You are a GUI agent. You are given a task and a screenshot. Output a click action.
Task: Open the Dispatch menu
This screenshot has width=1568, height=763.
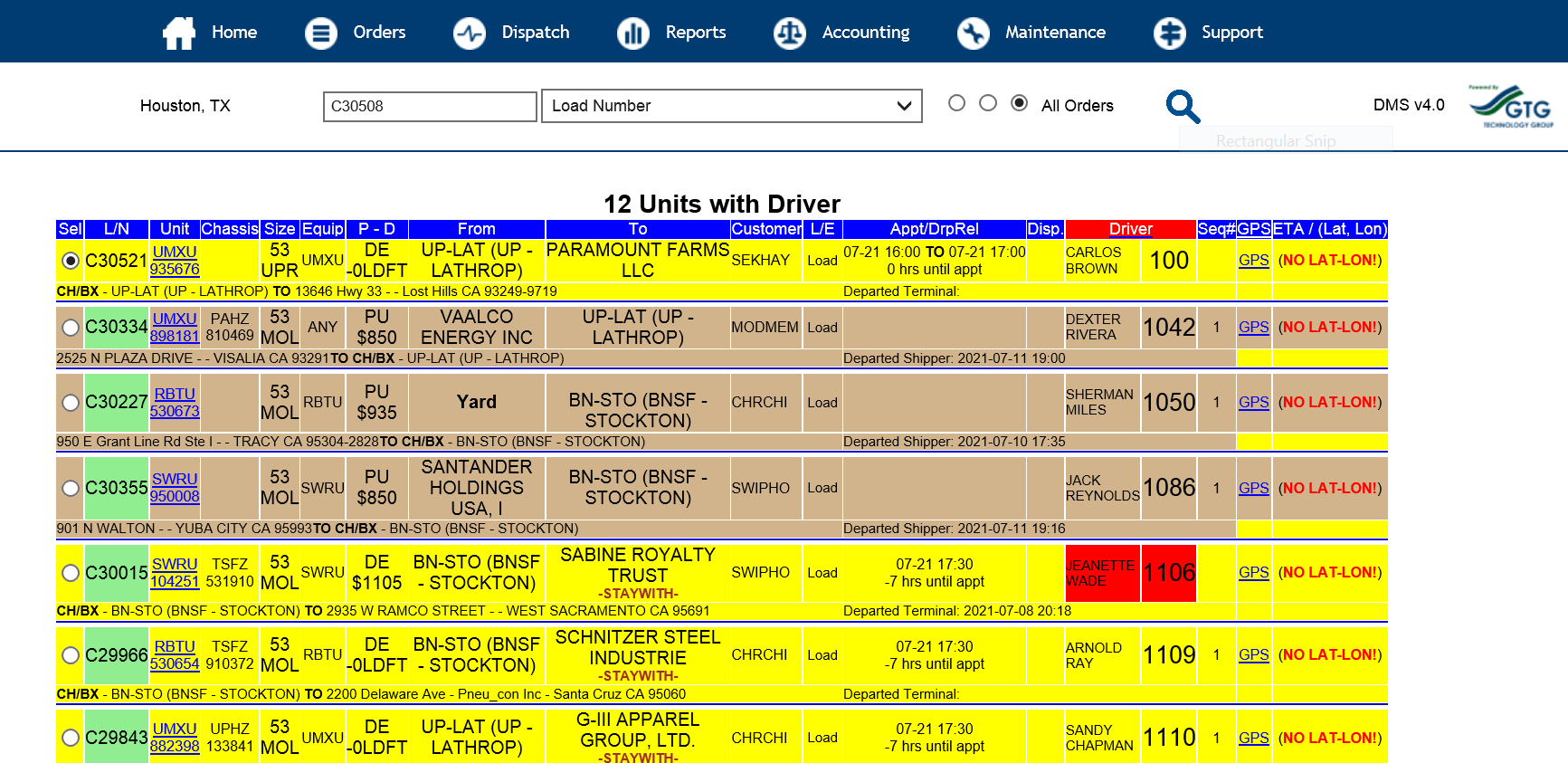[x=536, y=33]
